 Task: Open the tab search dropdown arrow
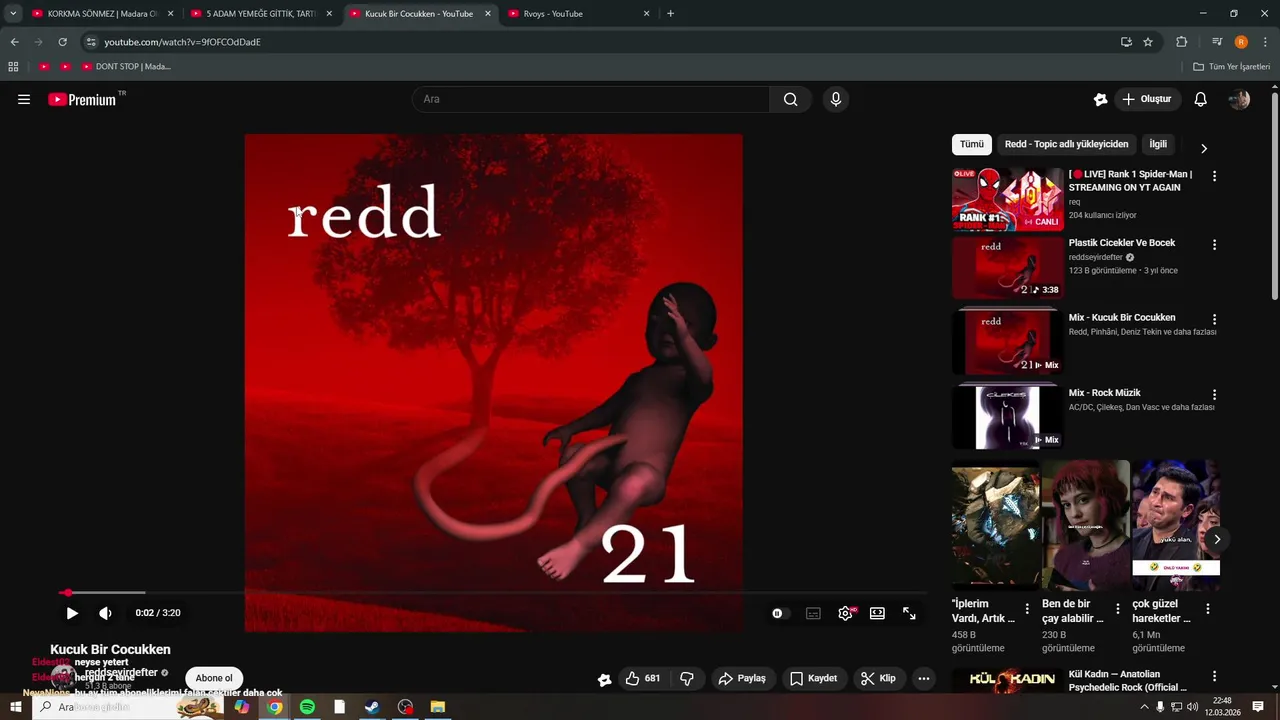[13, 14]
